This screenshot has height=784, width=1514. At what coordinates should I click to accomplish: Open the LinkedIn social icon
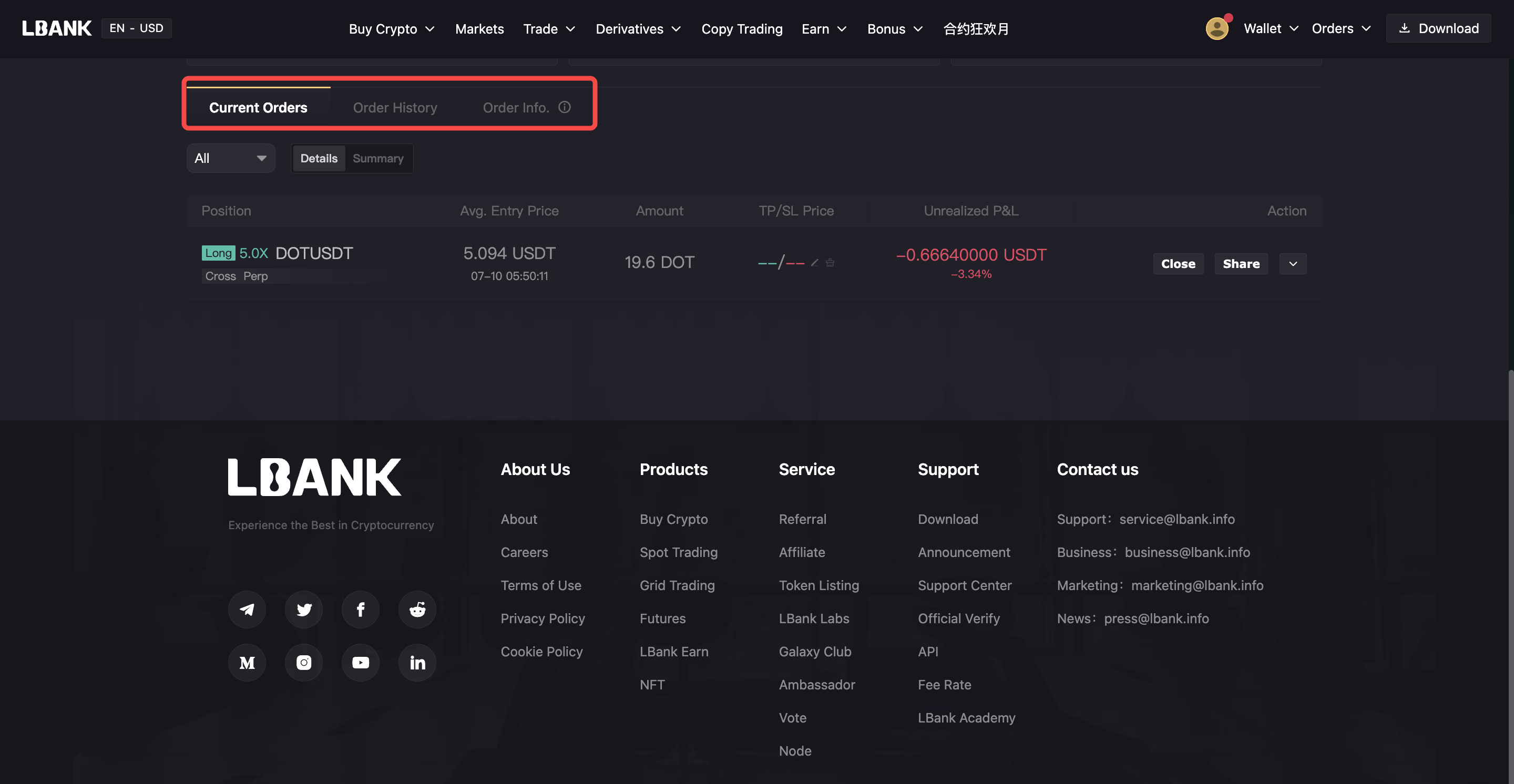pyautogui.click(x=417, y=663)
